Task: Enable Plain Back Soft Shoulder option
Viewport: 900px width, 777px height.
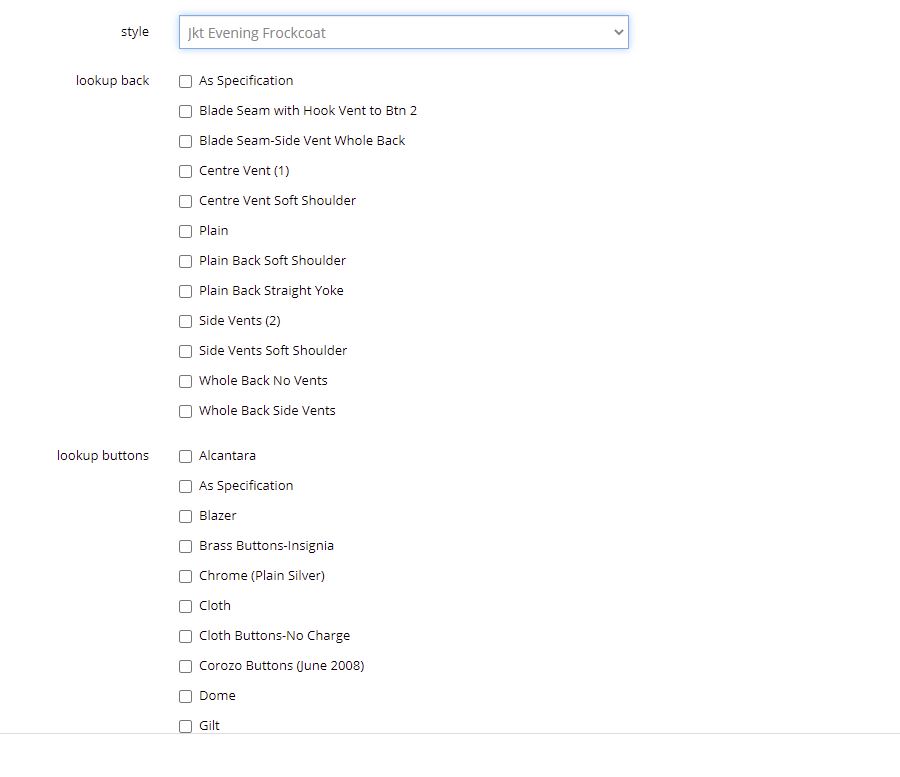Action: (x=185, y=261)
